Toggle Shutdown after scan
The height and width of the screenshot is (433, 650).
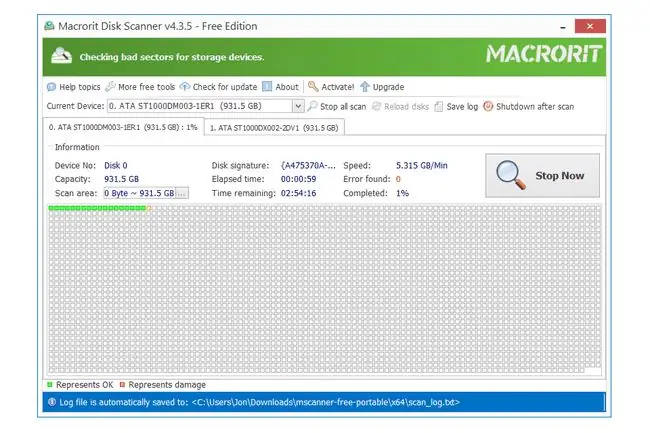(529, 106)
